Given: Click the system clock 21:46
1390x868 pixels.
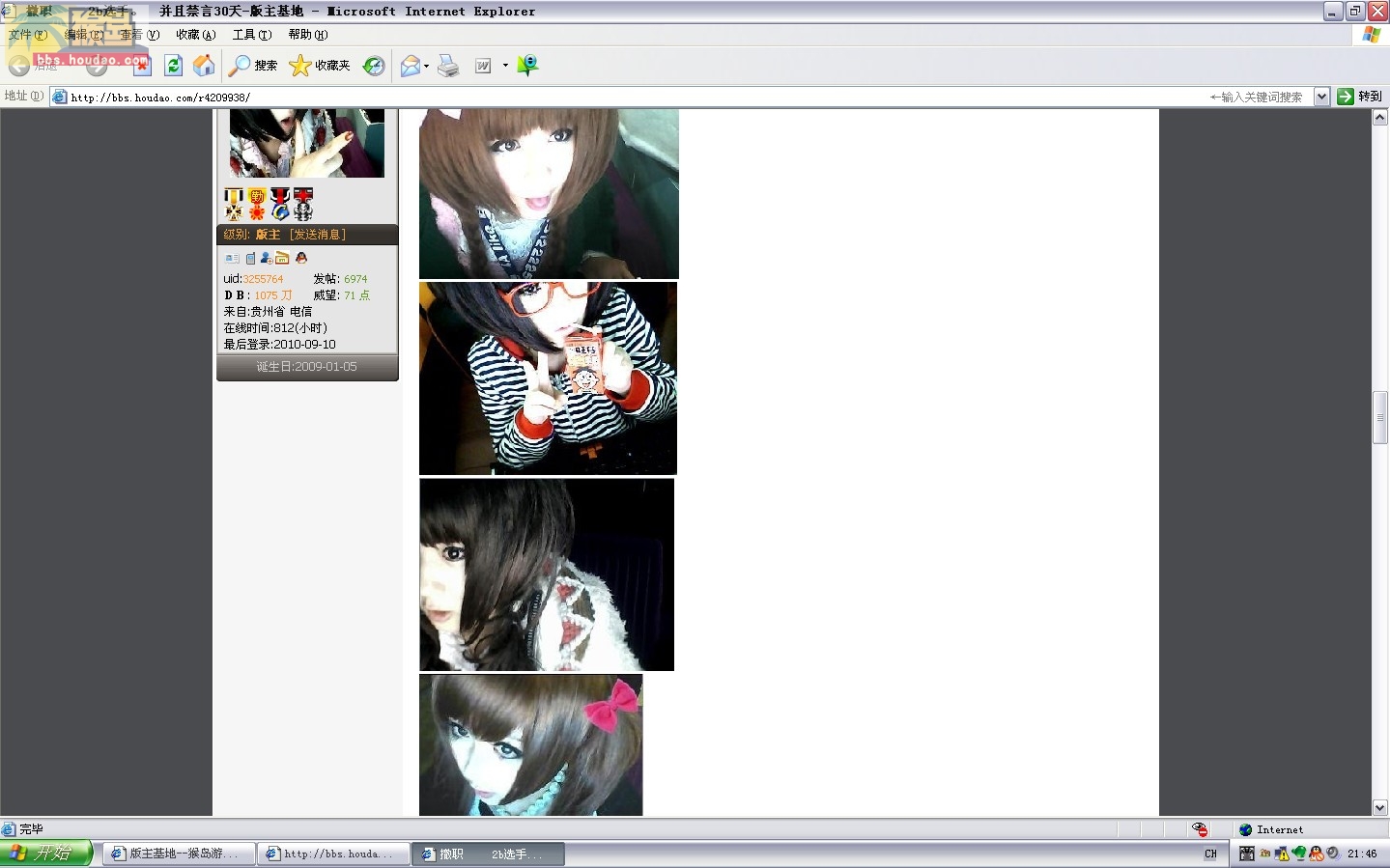Looking at the screenshot, I should pyautogui.click(x=1362, y=854).
